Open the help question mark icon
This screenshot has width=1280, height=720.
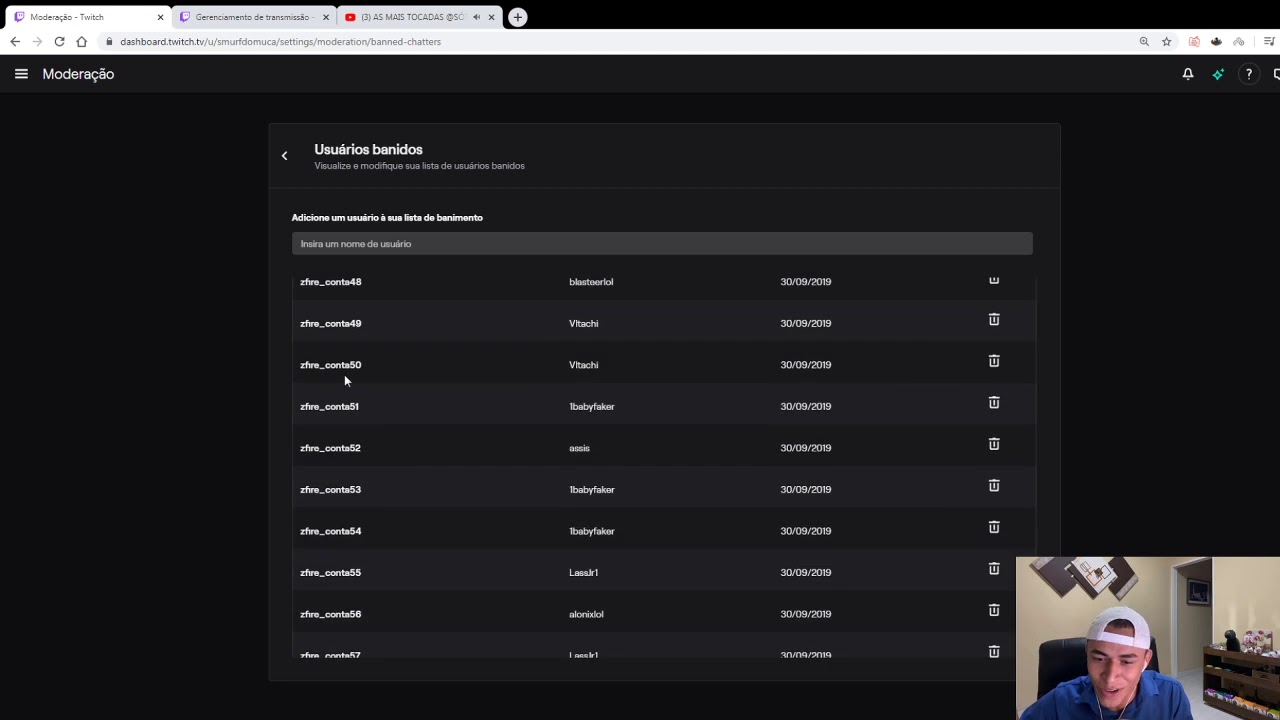coord(1249,74)
